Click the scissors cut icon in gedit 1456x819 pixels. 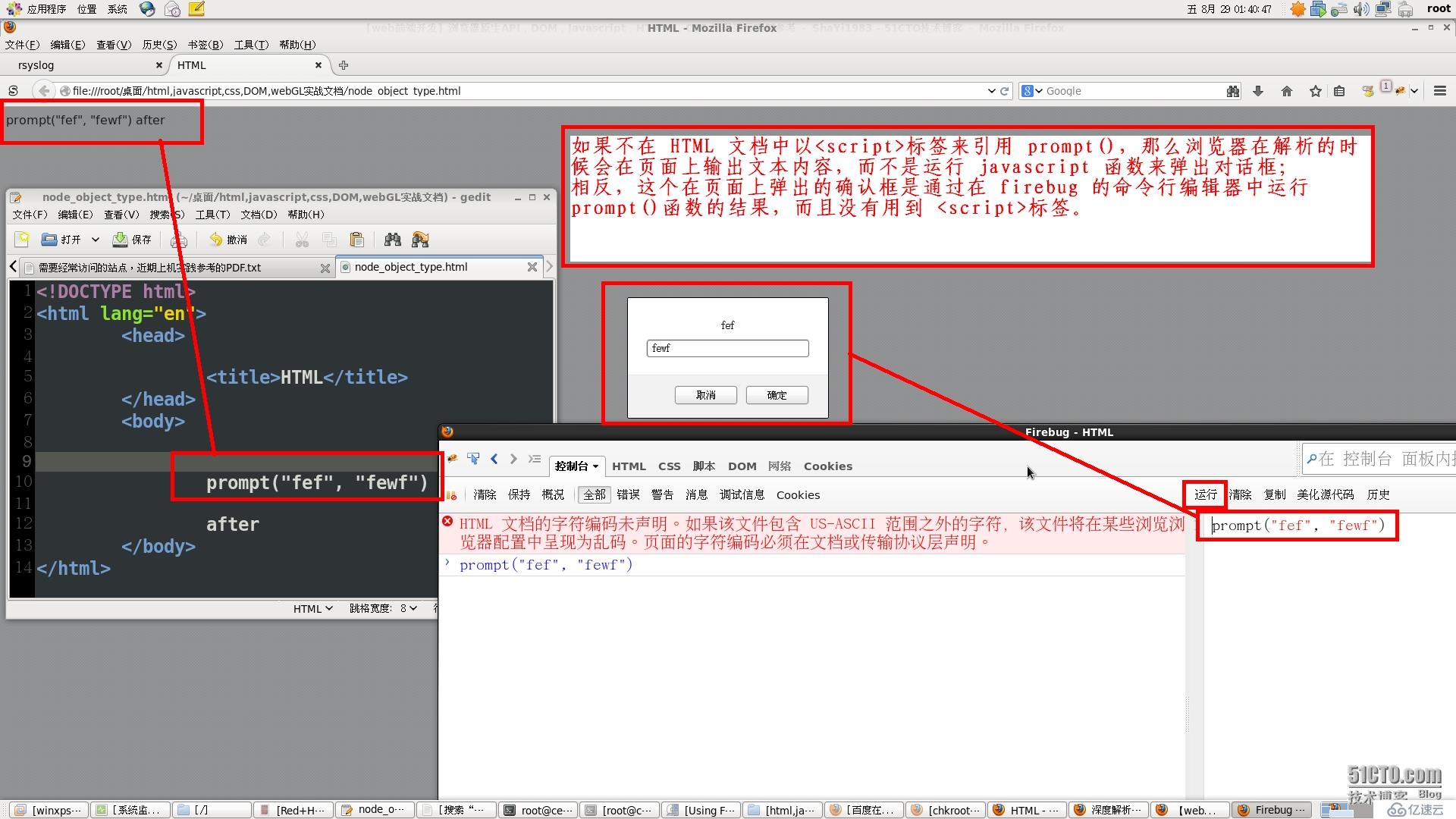pyautogui.click(x=302, y=240)
